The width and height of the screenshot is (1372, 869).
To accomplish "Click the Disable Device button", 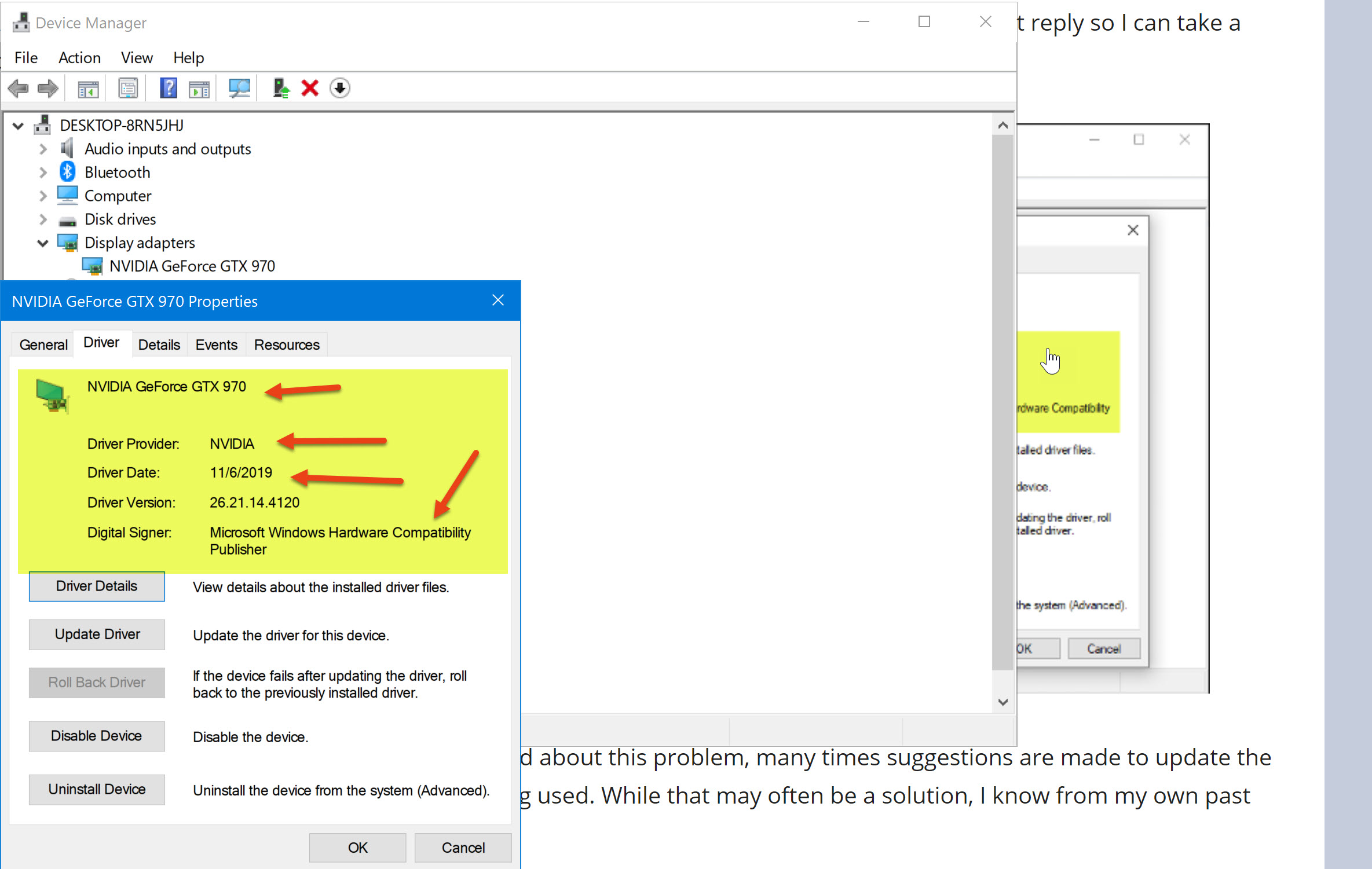I will (x=97, y=736).
